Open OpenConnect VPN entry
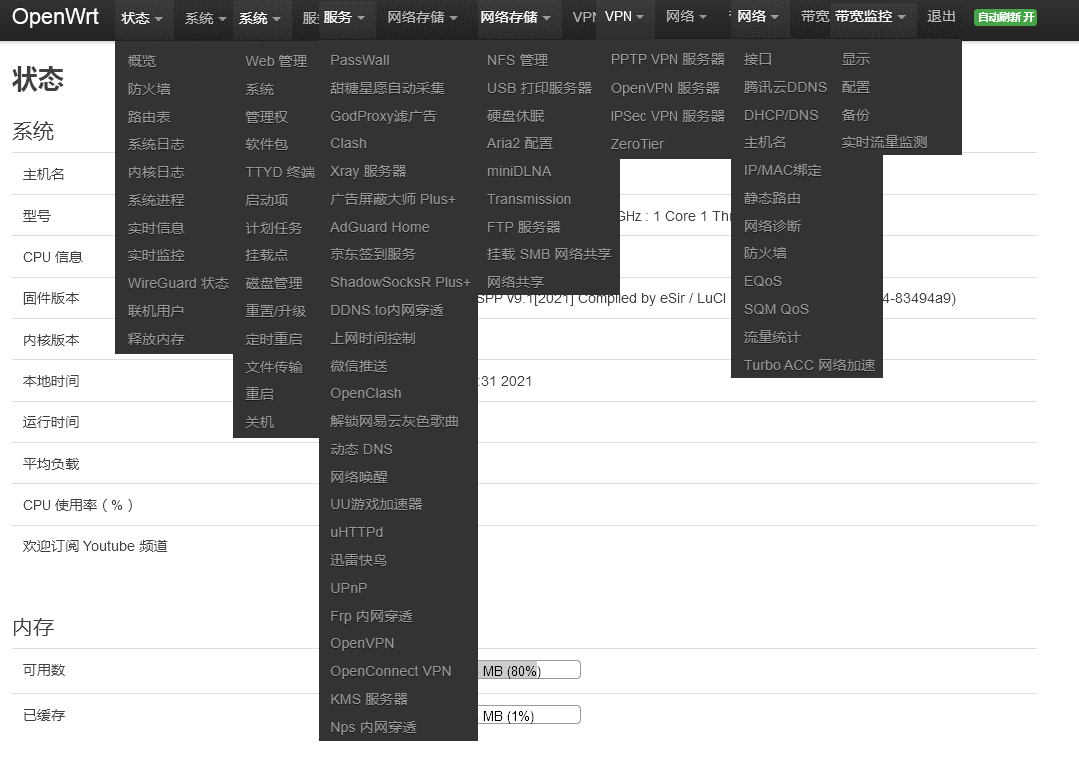Image resolution: width=1079 pixels, height=760 pixels. click(391, 671)
